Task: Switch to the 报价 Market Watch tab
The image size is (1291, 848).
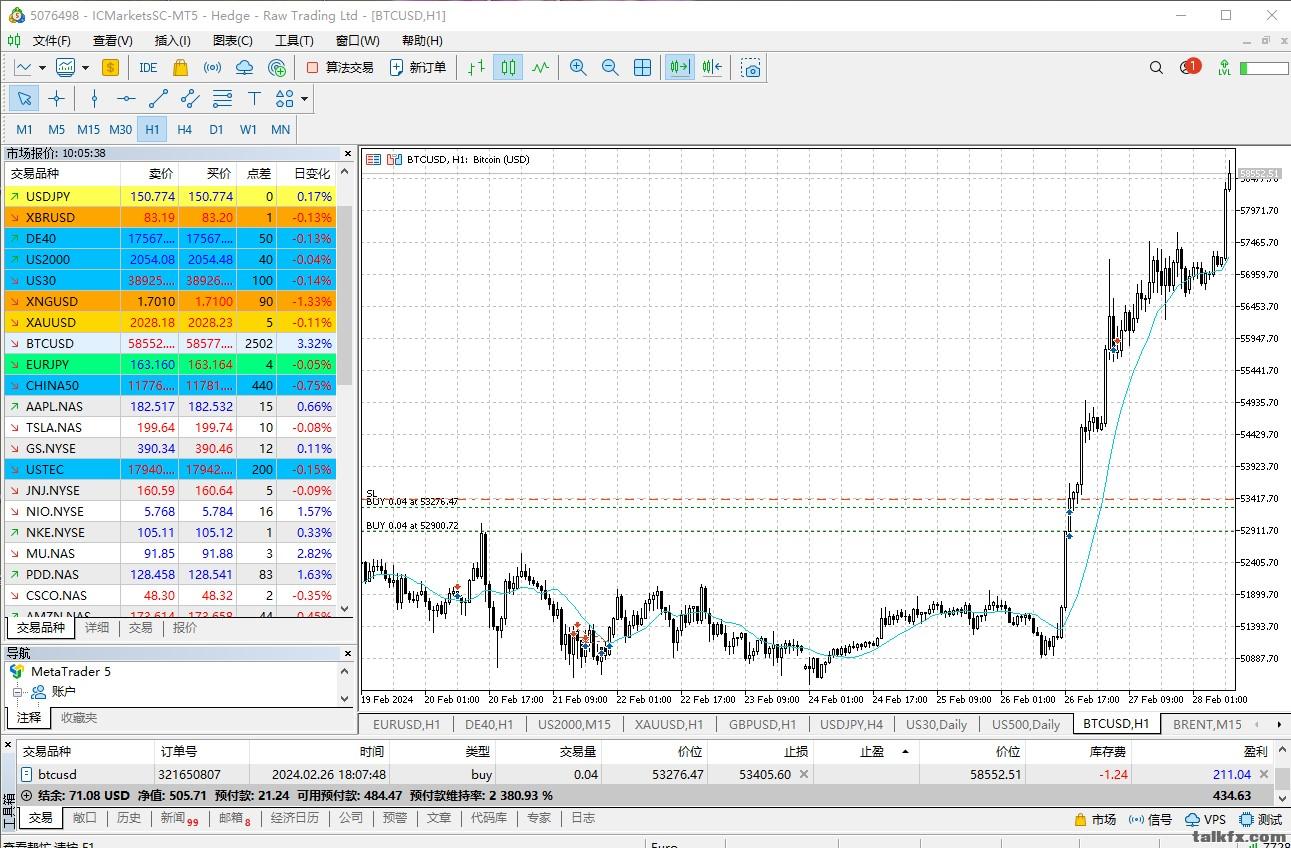Action: click(185, 628)
